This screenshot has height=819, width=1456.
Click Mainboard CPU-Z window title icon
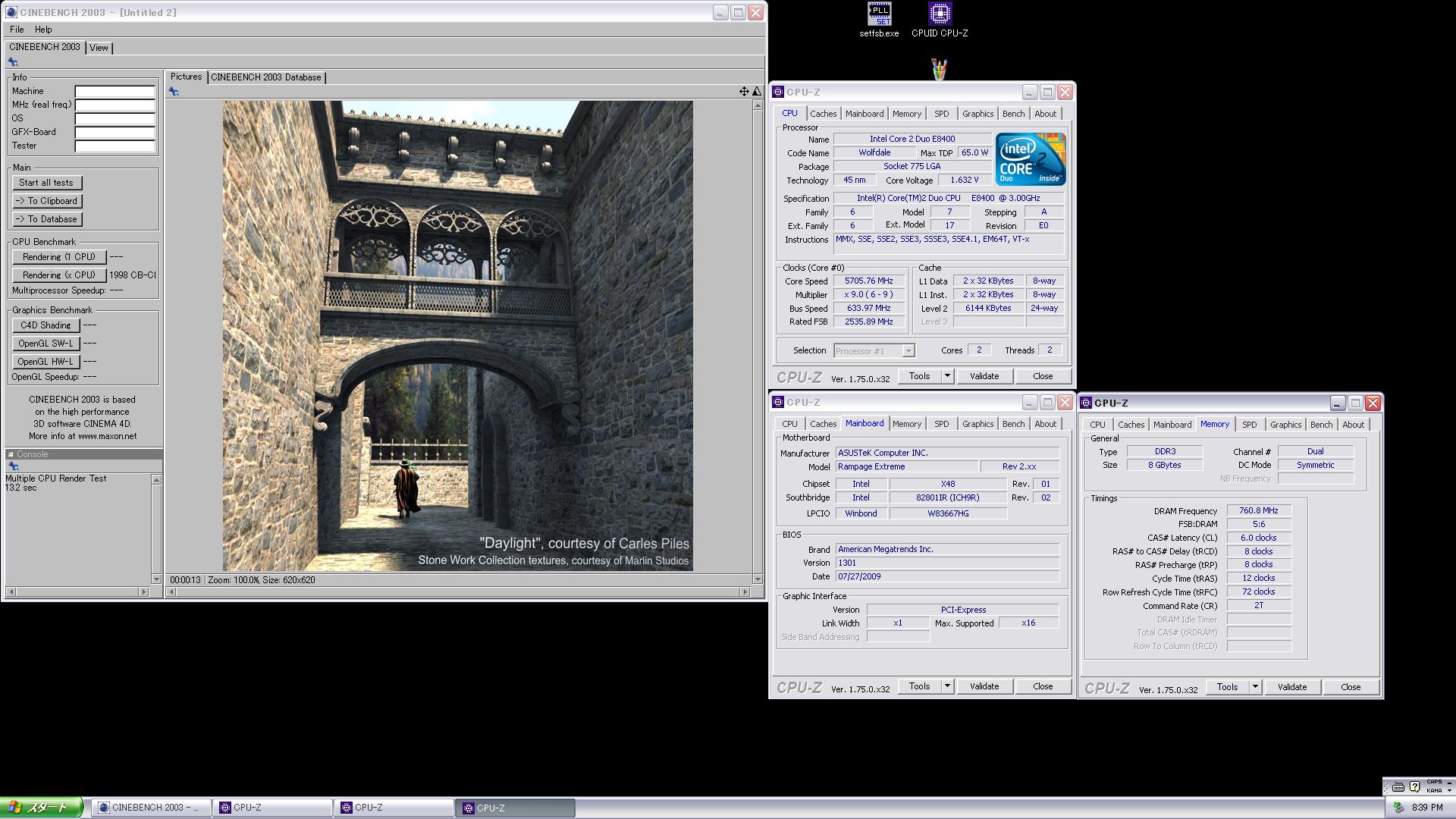[x=778, y=402]
